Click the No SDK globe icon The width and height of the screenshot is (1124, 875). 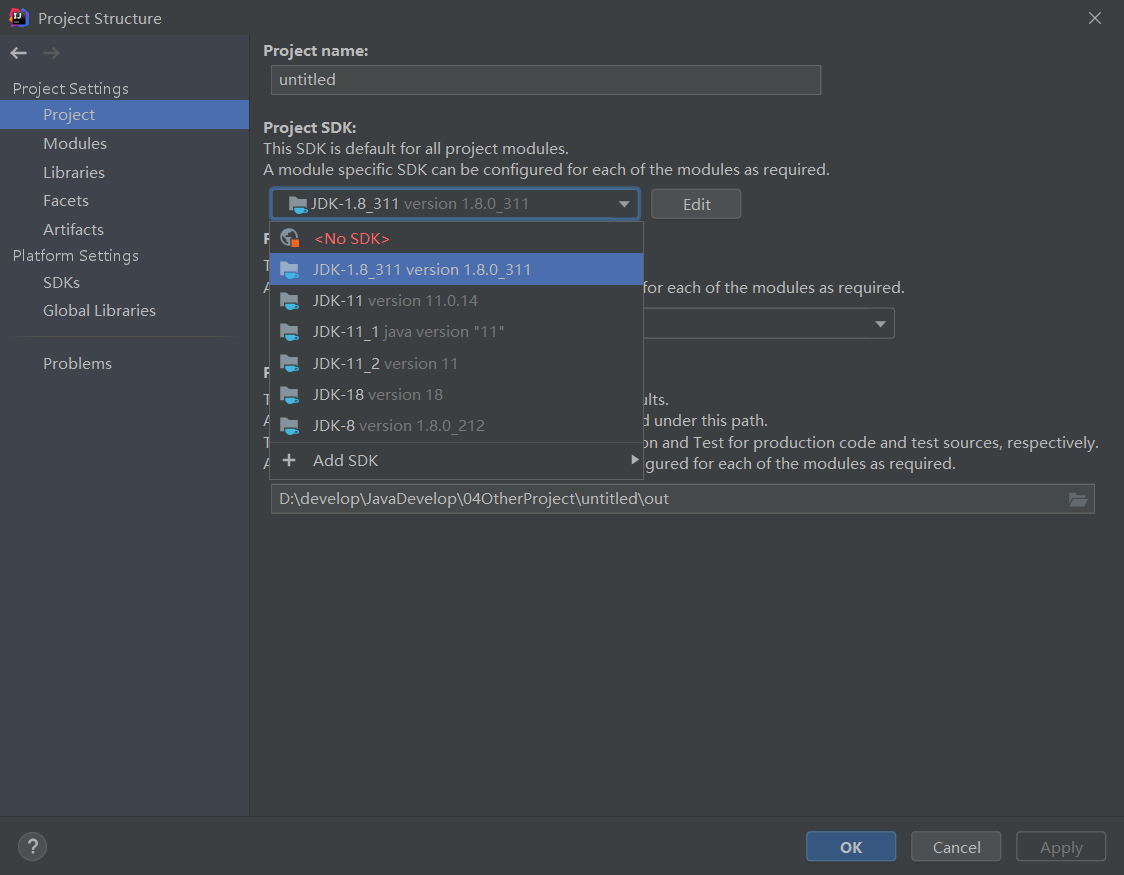pos(290,238)
